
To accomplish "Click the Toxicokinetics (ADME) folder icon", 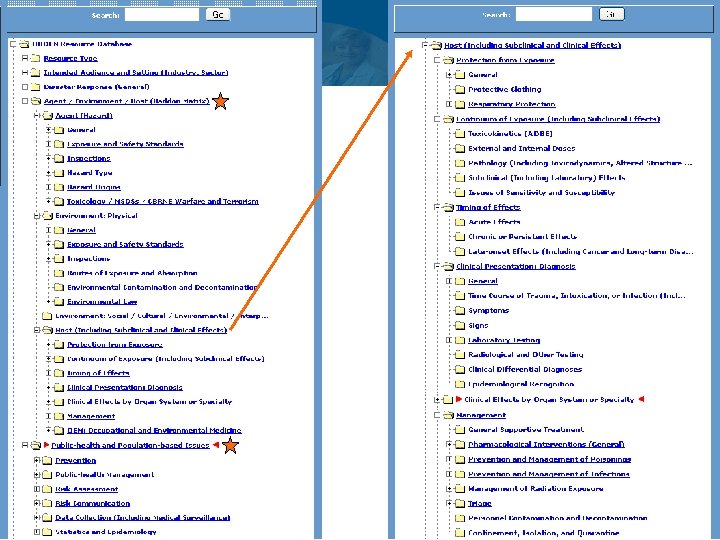I will [460, 134].
